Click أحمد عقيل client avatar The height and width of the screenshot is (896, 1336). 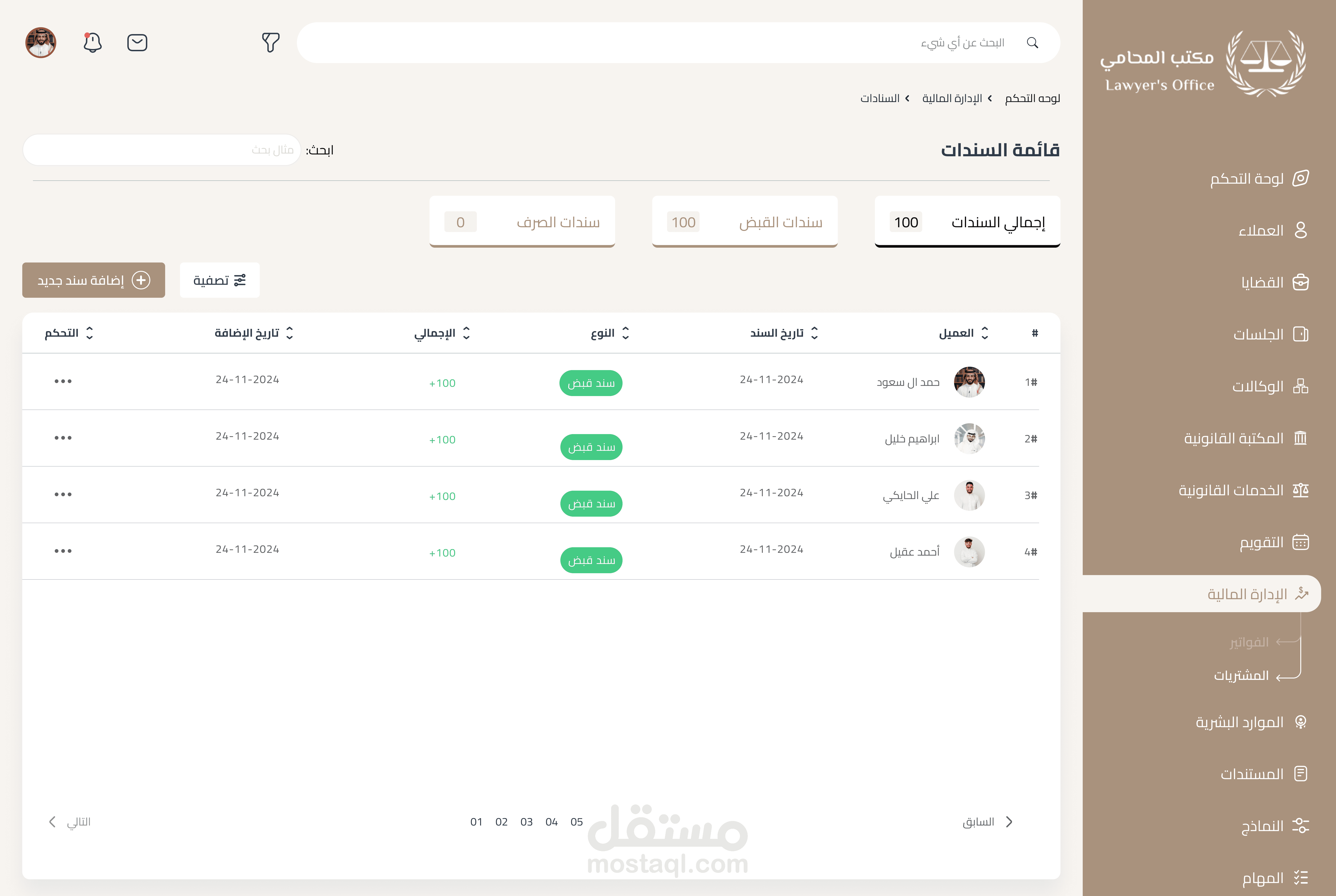tap(969, 551)
